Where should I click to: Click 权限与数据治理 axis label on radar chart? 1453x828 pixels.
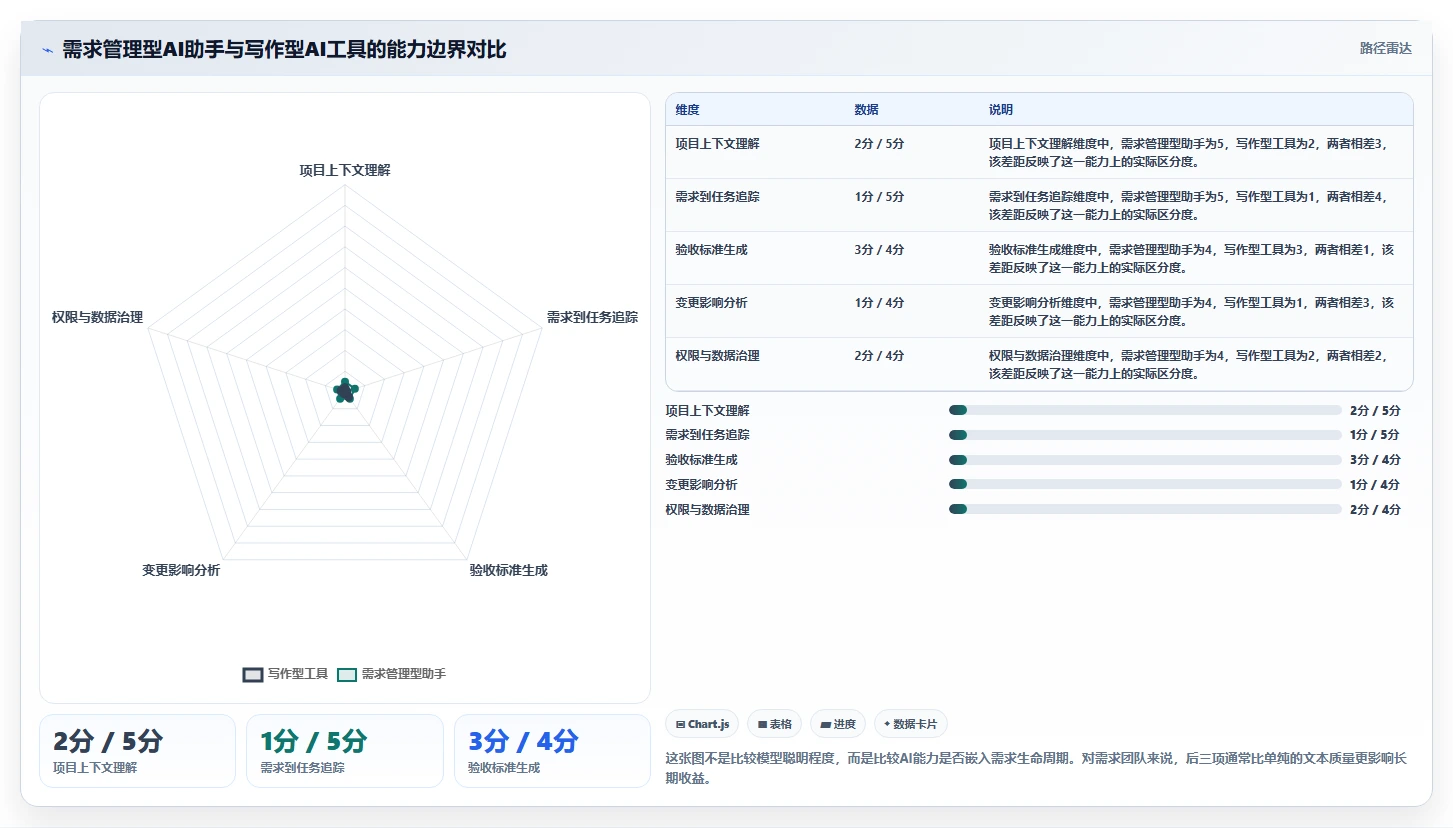point(98,317)
